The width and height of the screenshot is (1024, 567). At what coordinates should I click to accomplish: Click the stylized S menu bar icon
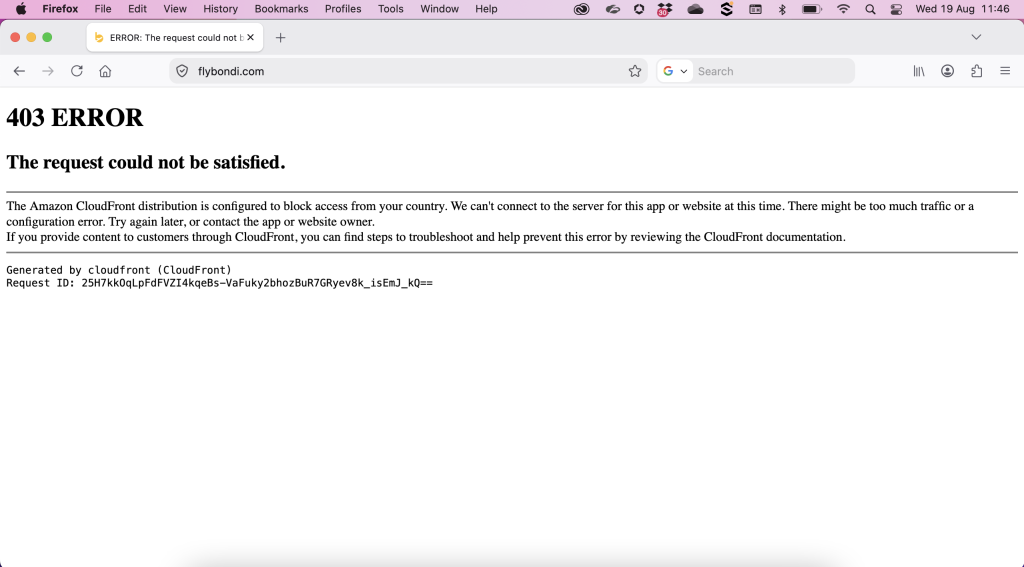726,9
